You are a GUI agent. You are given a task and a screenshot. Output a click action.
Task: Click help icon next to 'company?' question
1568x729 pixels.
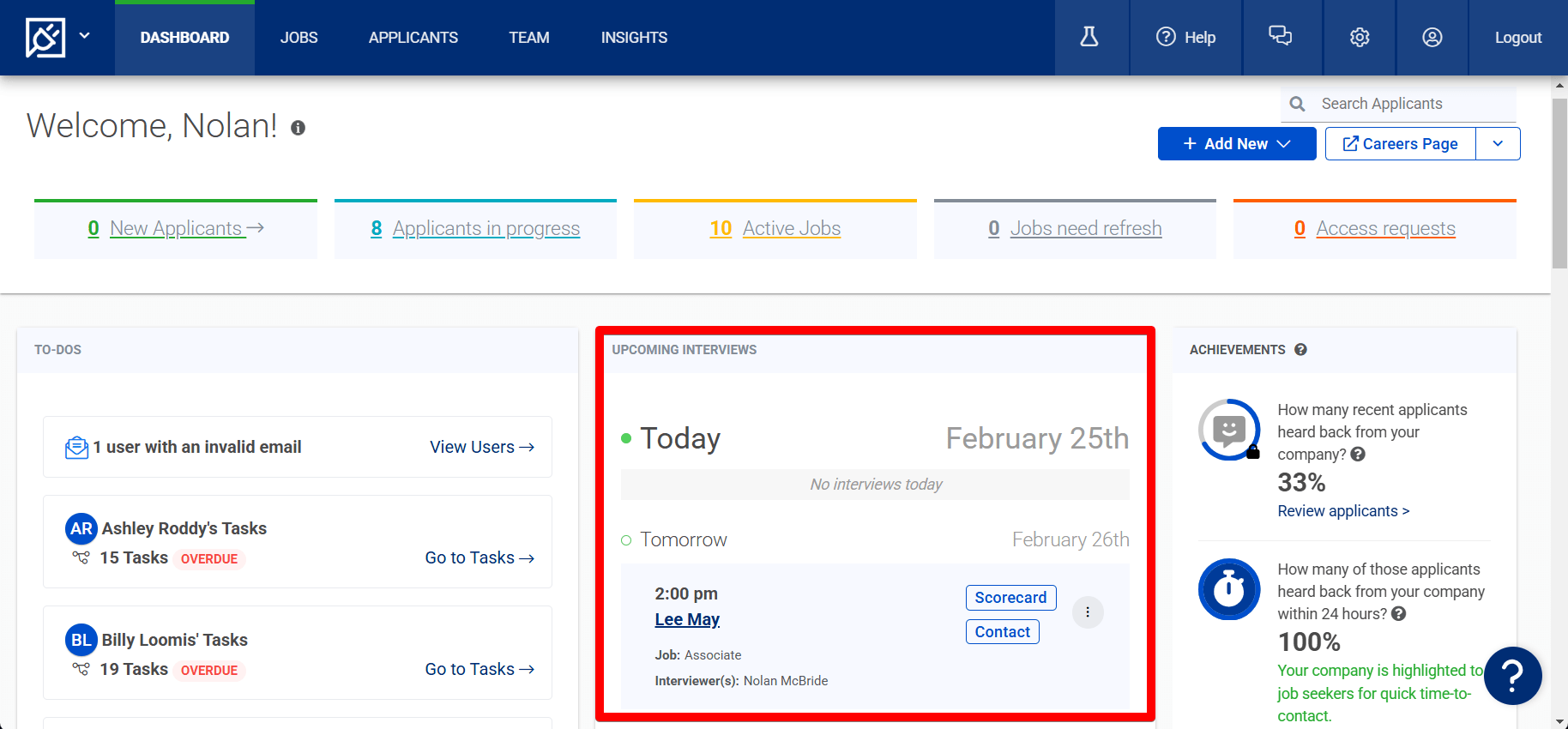coord(1358,455)
